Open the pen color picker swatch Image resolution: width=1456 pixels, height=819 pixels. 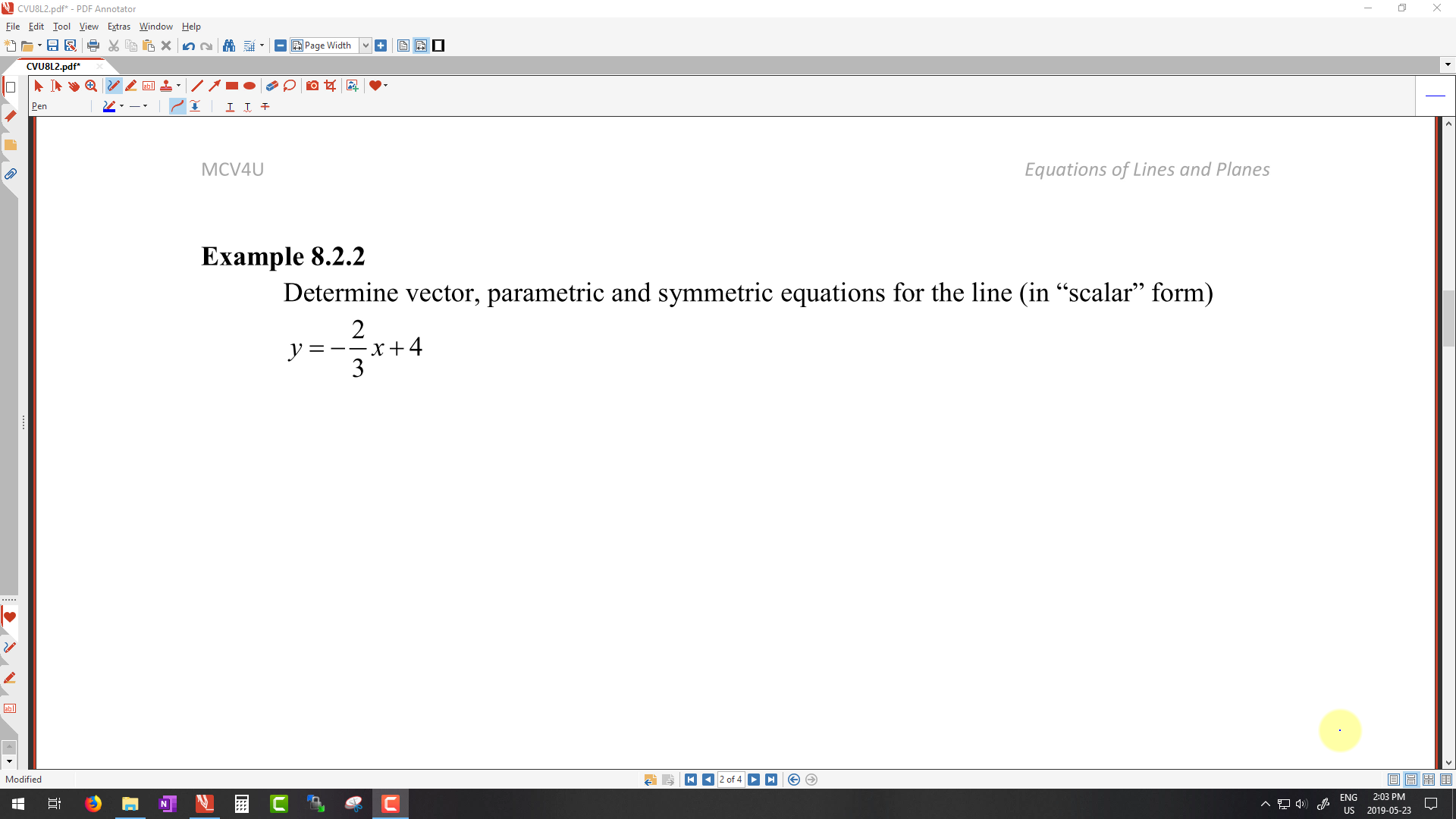coord(109,106)
